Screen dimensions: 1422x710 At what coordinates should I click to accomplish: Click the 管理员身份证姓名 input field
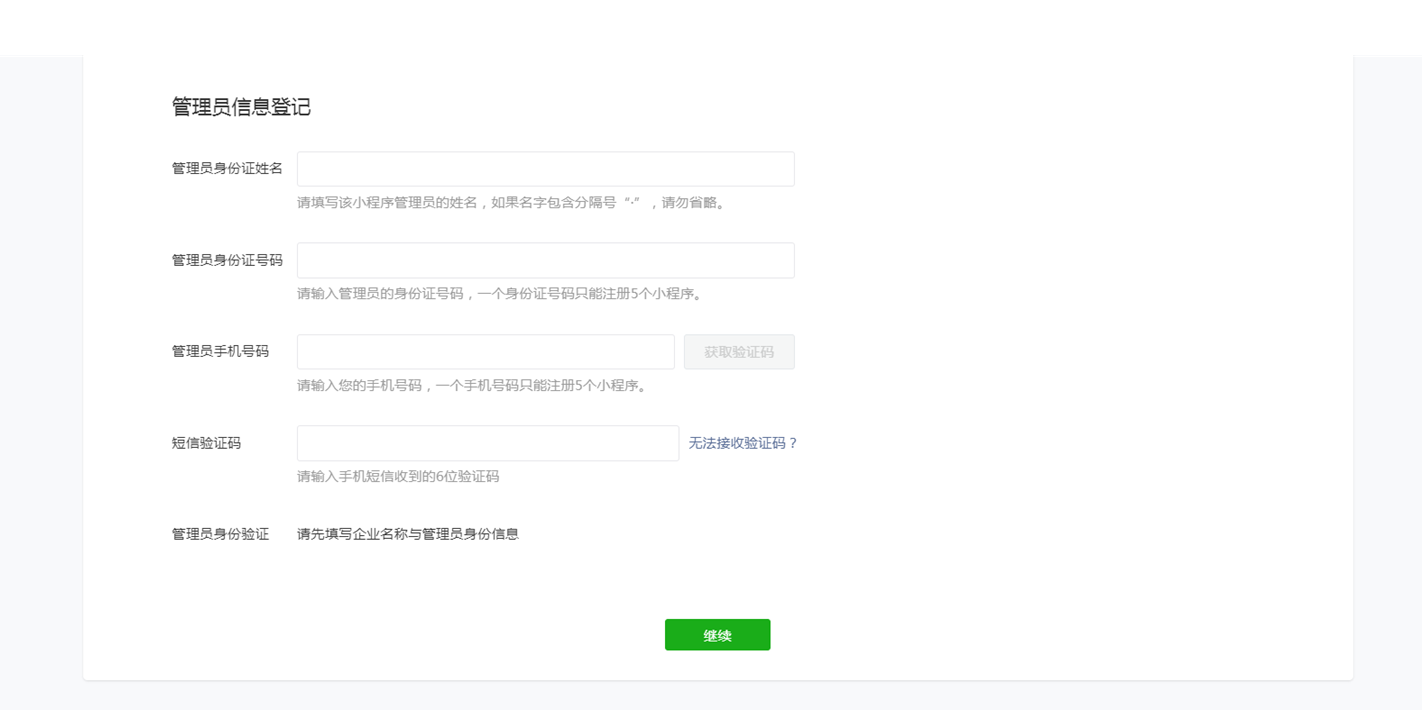(x=545, y=169)
